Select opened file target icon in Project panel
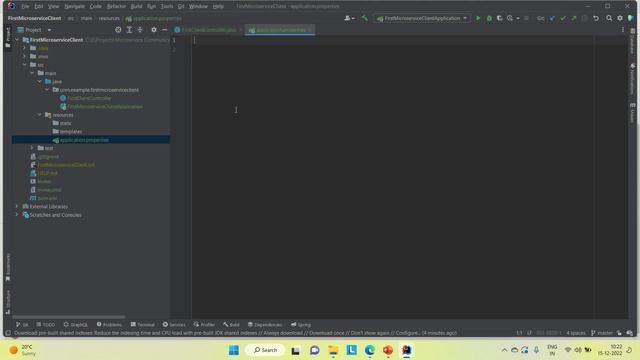The image size is (640, 360). coord(118,30)
